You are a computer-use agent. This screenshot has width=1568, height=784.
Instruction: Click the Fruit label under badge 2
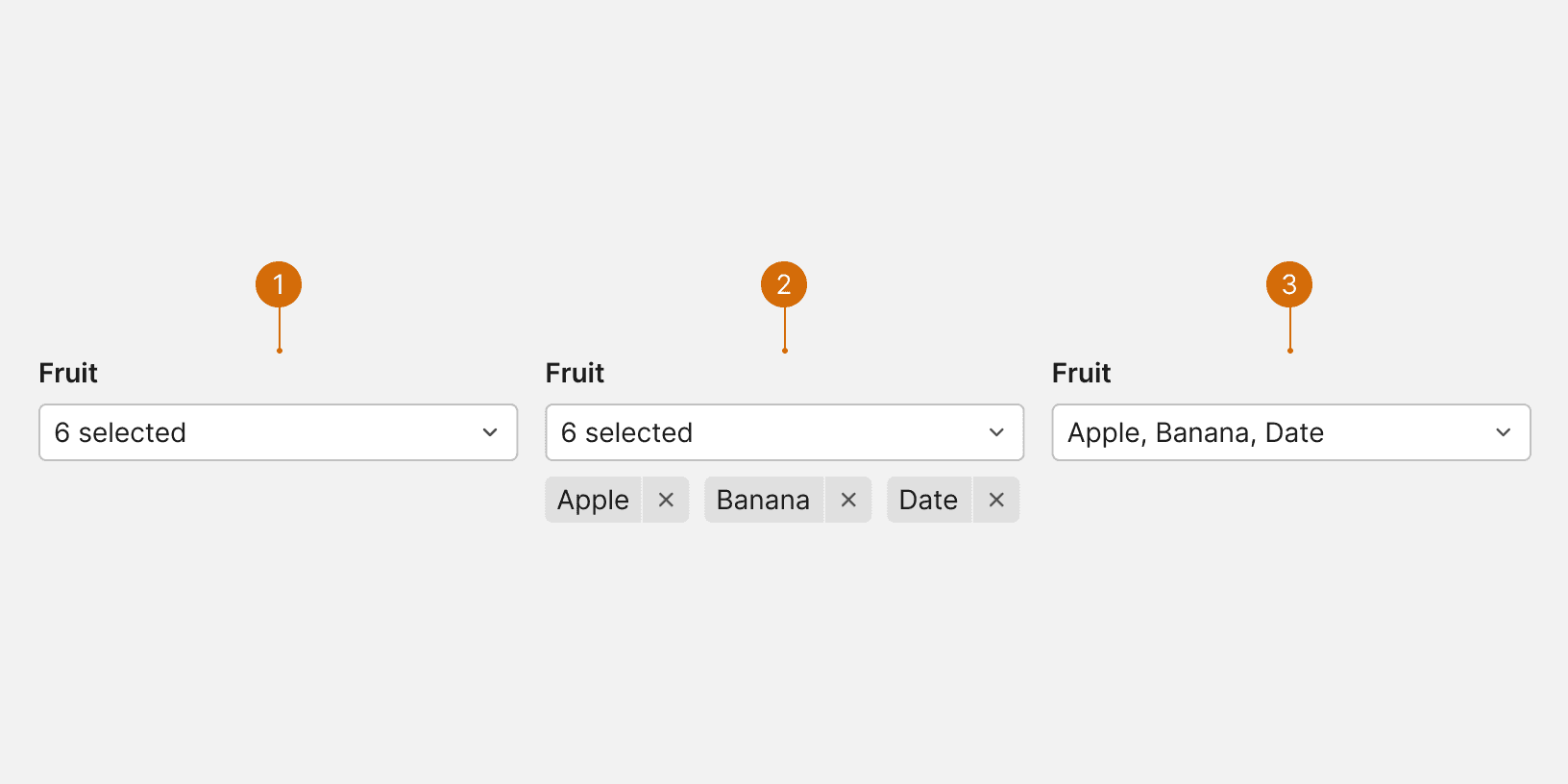pyautogui.click(x=575, y=373)
